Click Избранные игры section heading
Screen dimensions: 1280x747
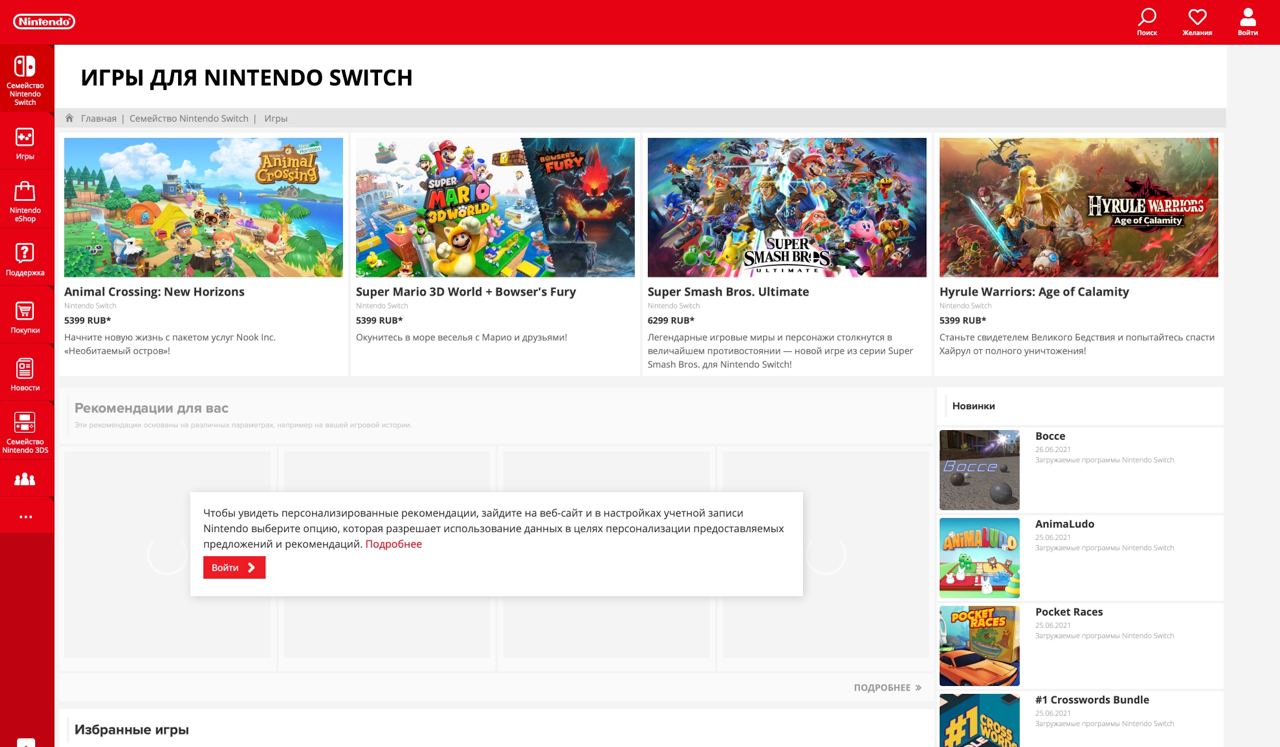click(131, 730)
